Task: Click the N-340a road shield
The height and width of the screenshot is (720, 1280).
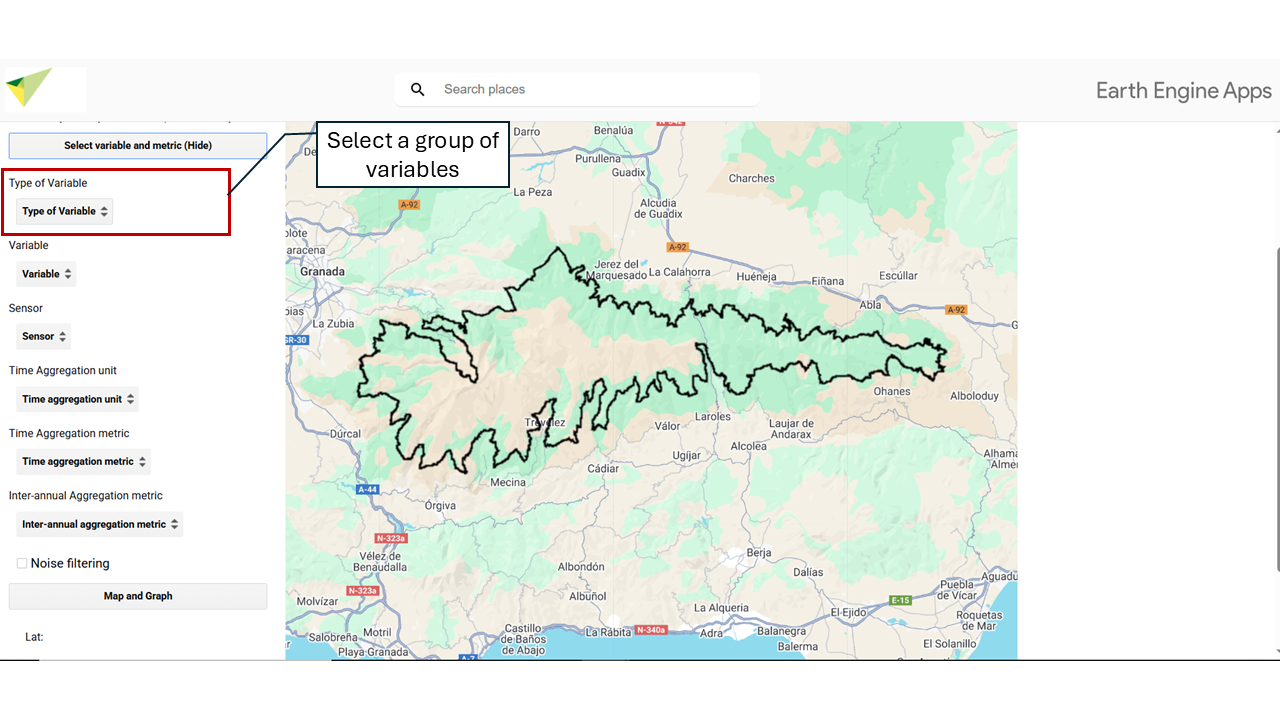Action: pos(650,630)
